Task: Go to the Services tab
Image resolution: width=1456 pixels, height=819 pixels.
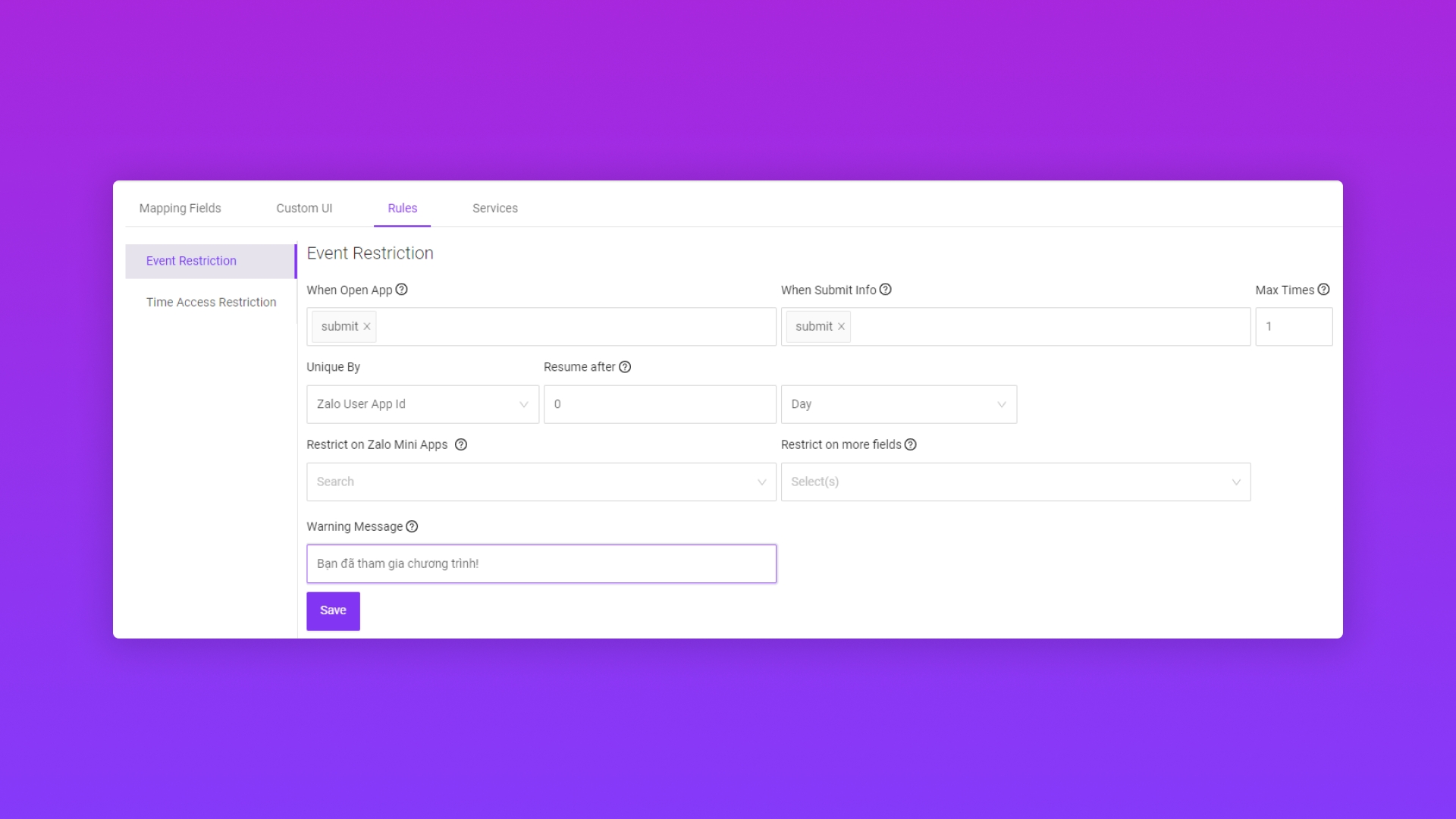Action: [x=494, y=208]
